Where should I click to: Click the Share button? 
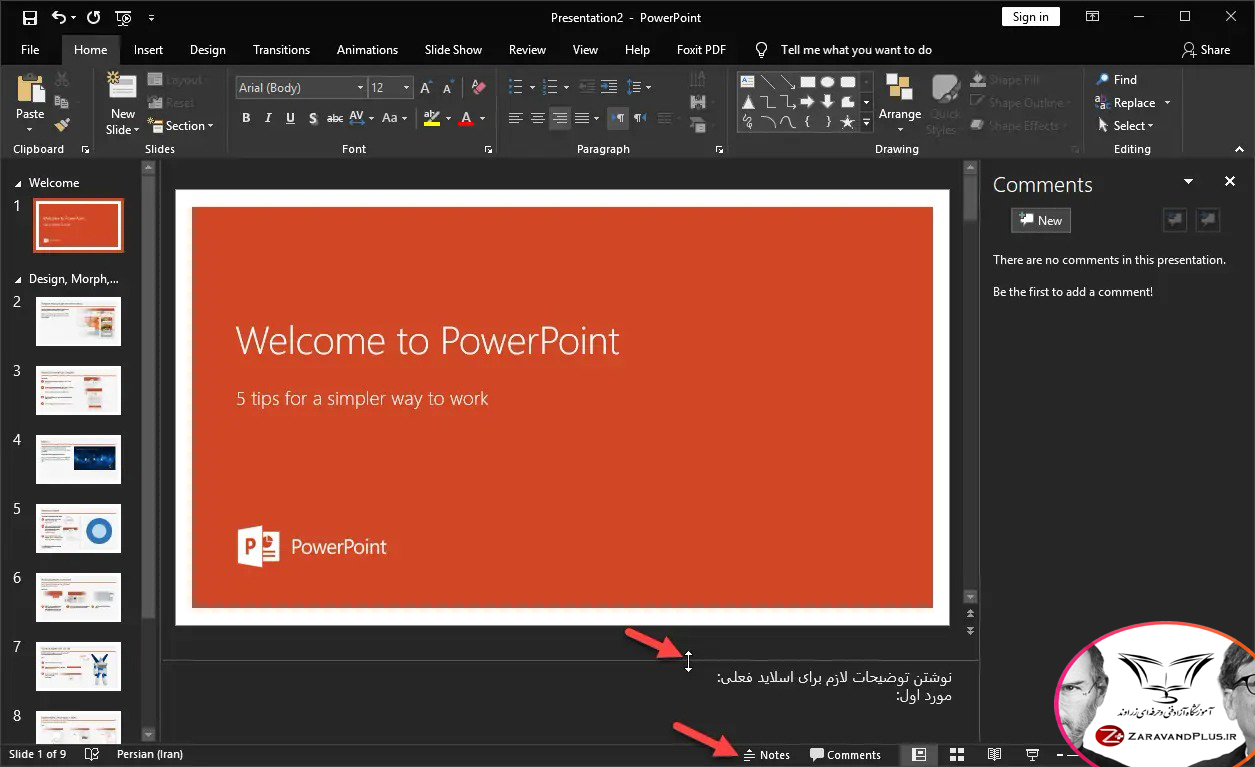(1206, 50)
